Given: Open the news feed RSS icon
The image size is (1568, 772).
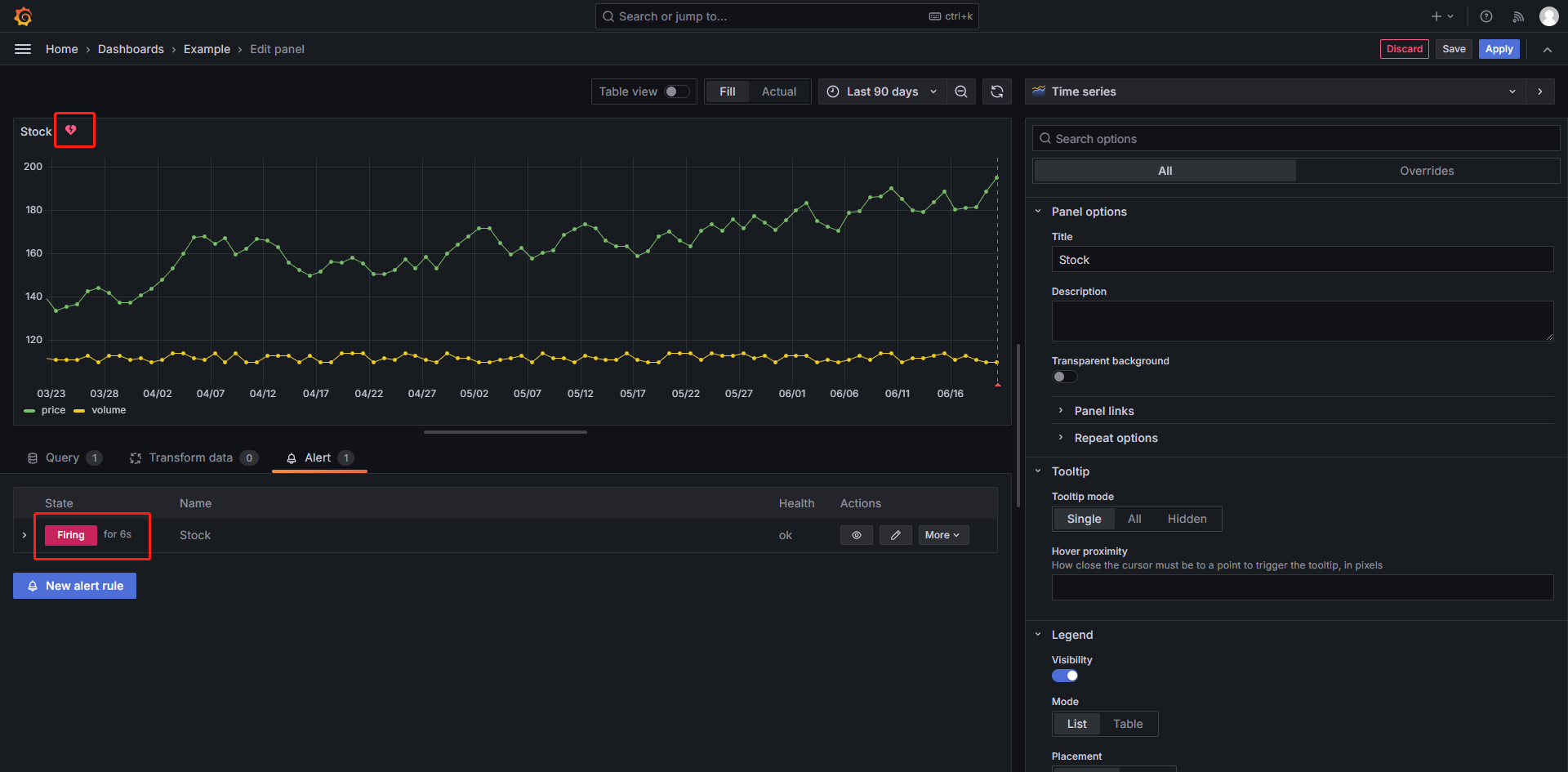Looking at the screenshot, I should 1518,16.
